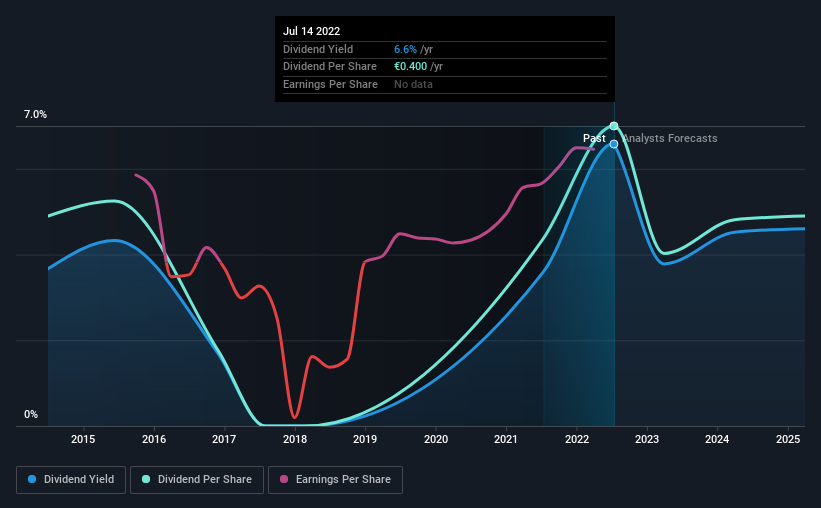Image resolution: width=821 pixels, height=508 pixels.
Task: Click the Jul 14 2022 tooltip date
Action: point(312,31)
